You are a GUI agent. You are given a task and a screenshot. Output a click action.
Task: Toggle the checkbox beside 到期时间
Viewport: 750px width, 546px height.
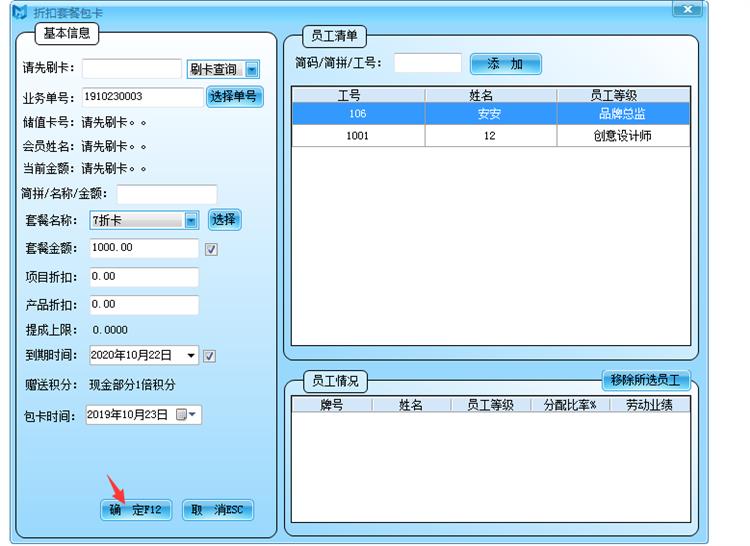(209, 356)
